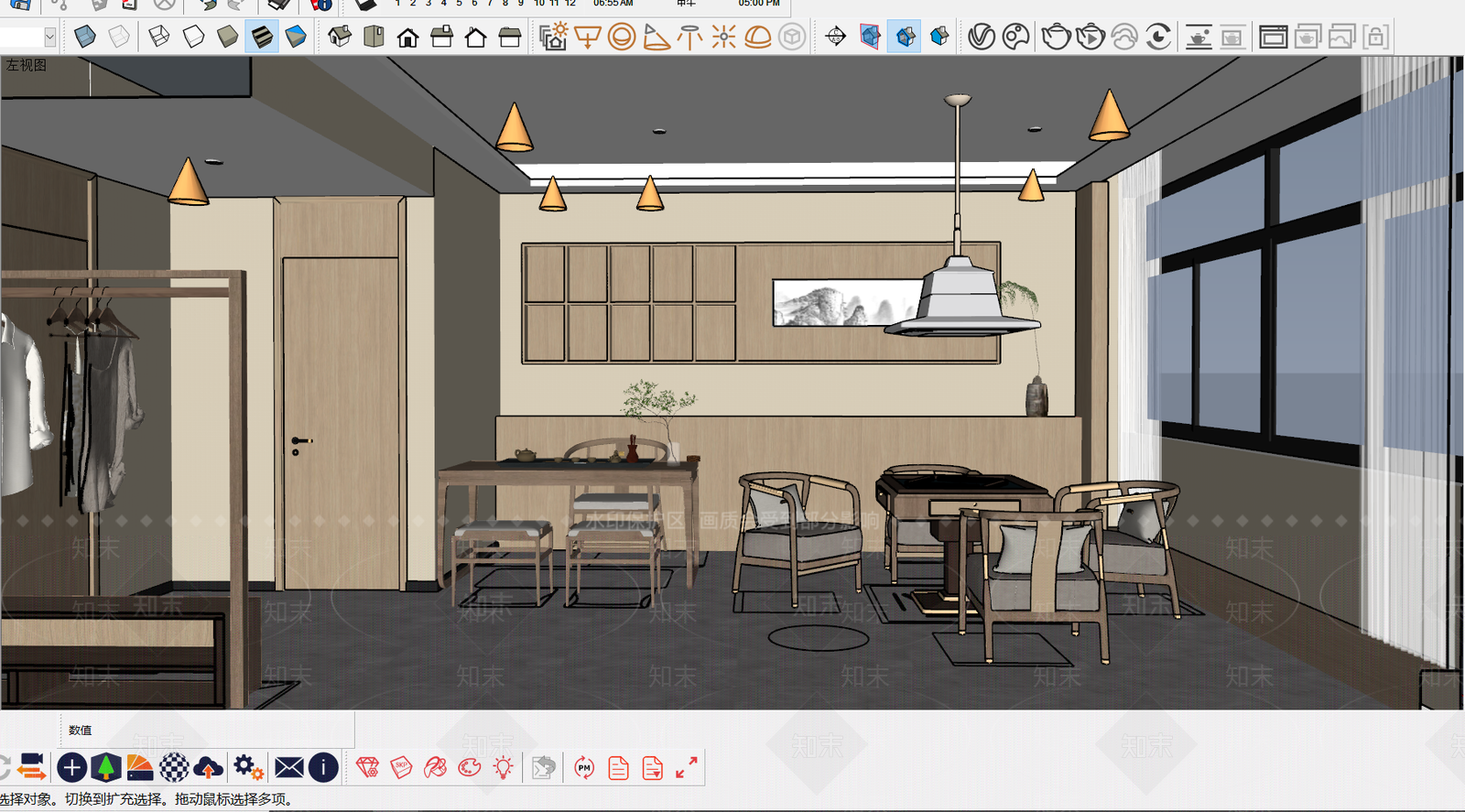
Task: Enable X-Ray face style
Action: (85, 37)
